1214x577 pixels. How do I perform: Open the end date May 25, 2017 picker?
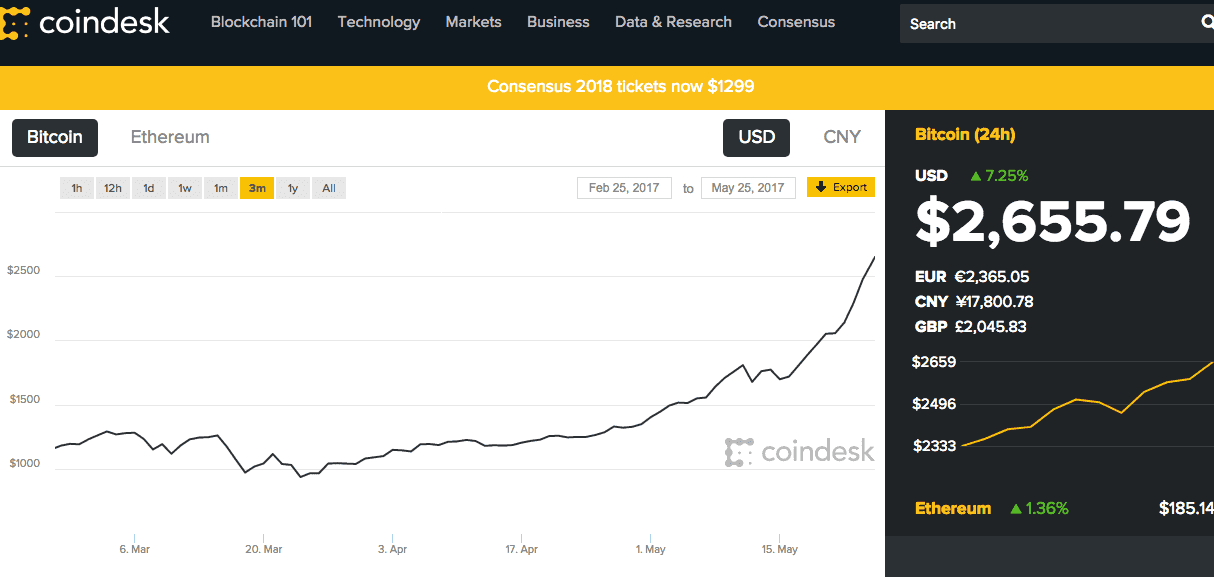coord(748,188)
